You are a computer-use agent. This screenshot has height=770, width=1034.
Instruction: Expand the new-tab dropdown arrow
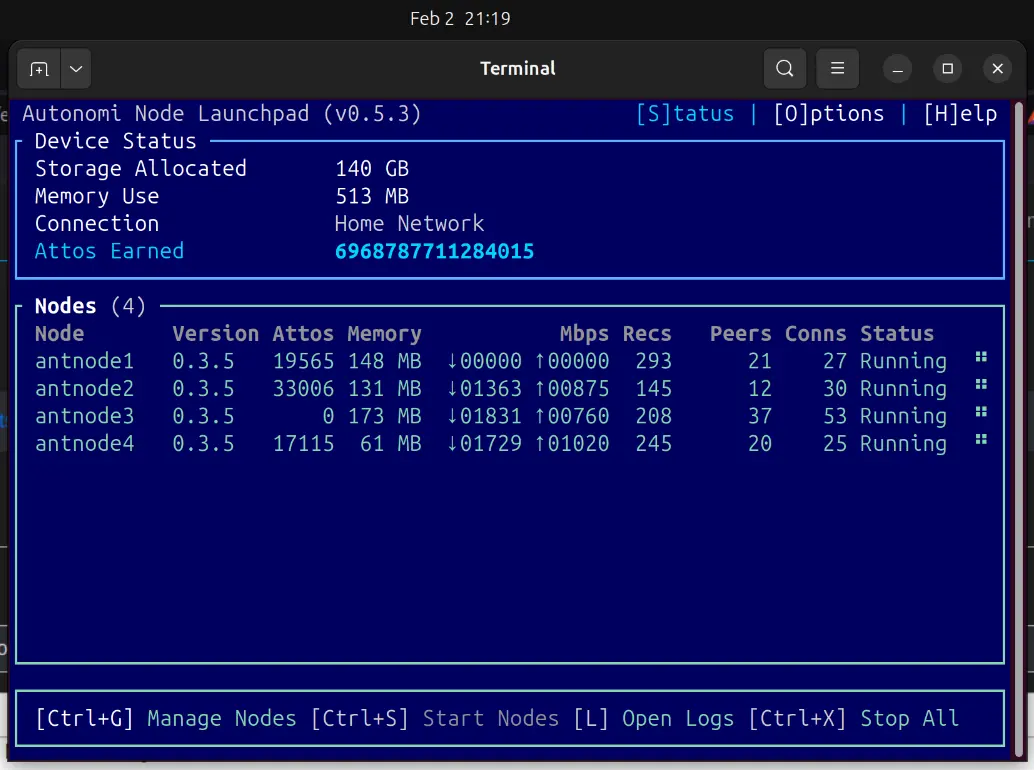pyautogui.click(x=76, y=69)
